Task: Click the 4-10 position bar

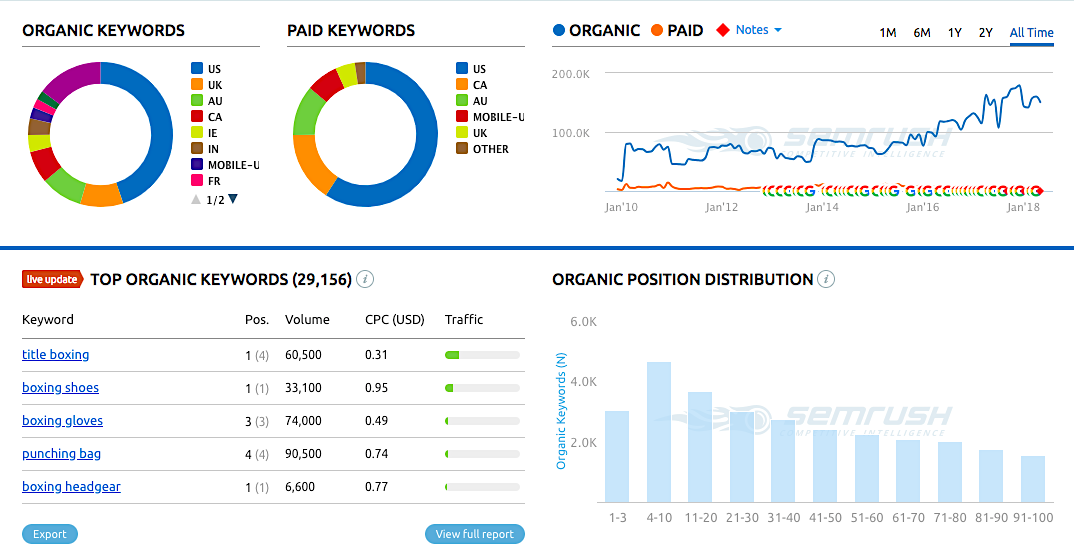Action: tap(658, 431)
